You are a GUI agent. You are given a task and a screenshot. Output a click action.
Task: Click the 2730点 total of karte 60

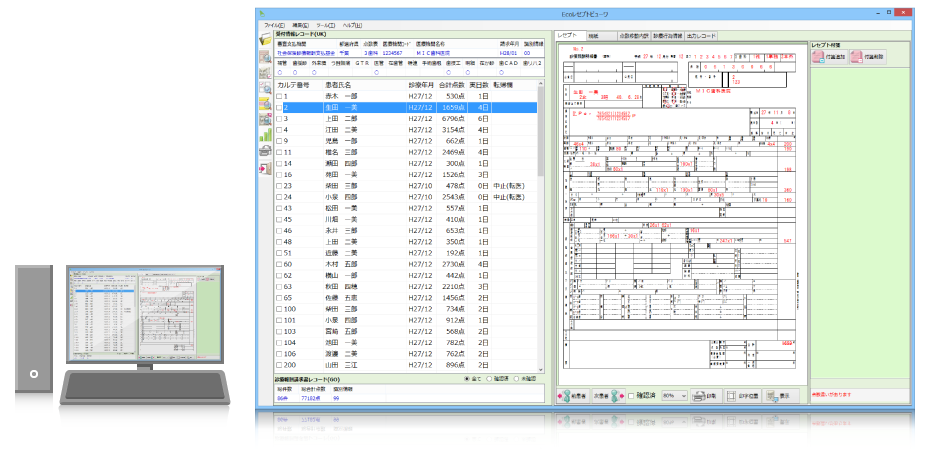[x=453, y=264]
